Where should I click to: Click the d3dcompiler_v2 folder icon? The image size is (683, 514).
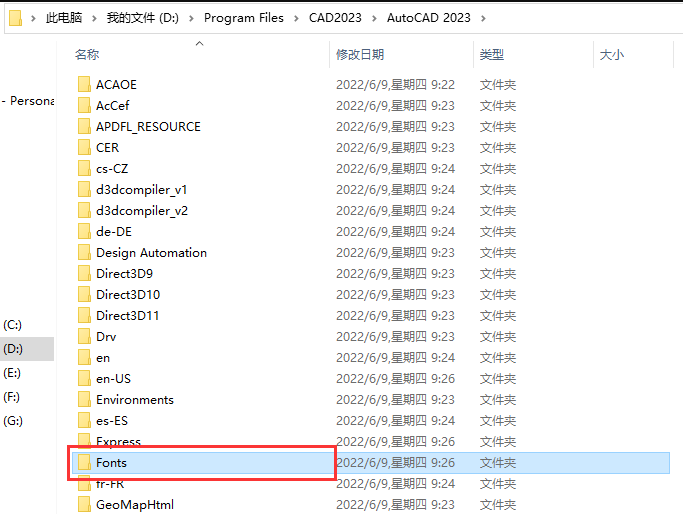84,210
